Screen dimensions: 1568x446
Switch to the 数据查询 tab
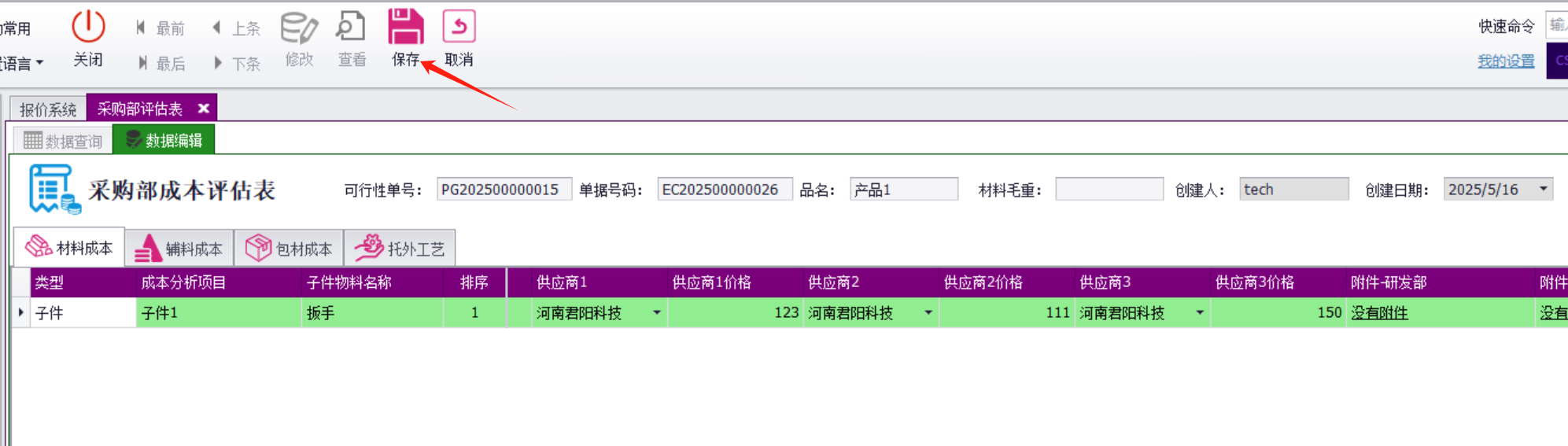(63, 141)
